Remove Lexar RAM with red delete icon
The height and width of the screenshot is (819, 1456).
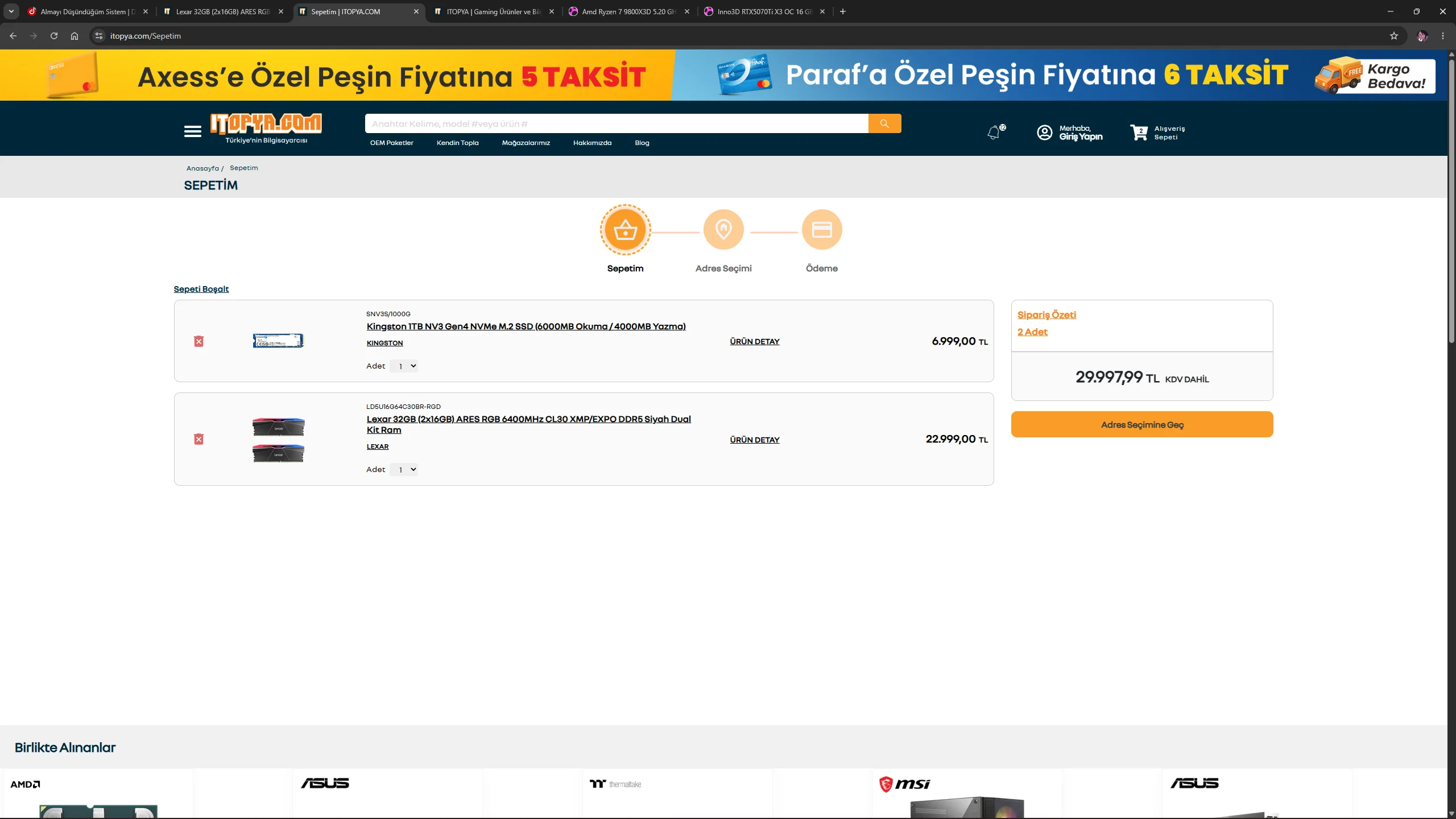pos(198,439)
